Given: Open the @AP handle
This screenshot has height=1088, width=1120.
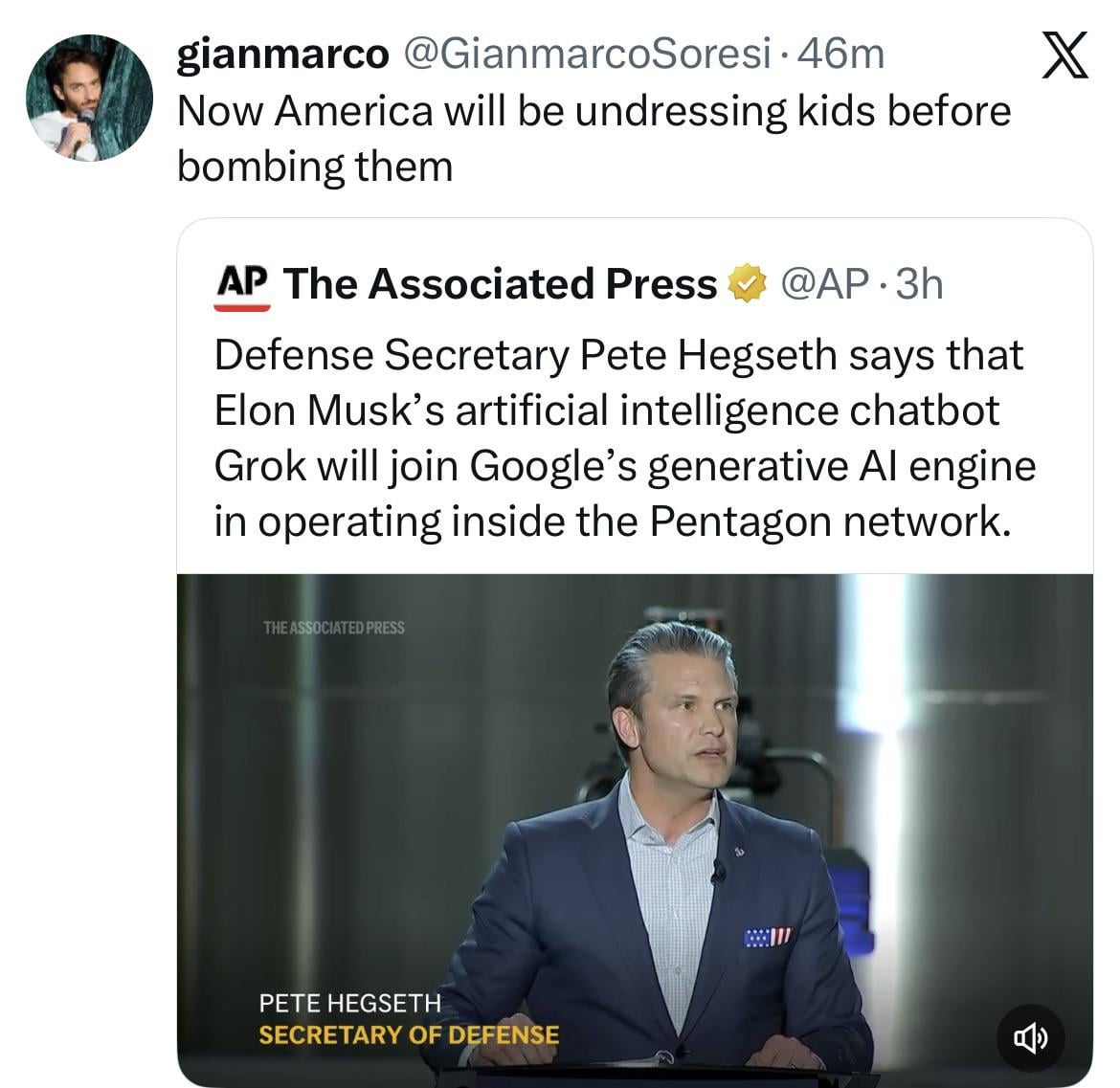Looking at the screenshot, I should click(825, 284).
